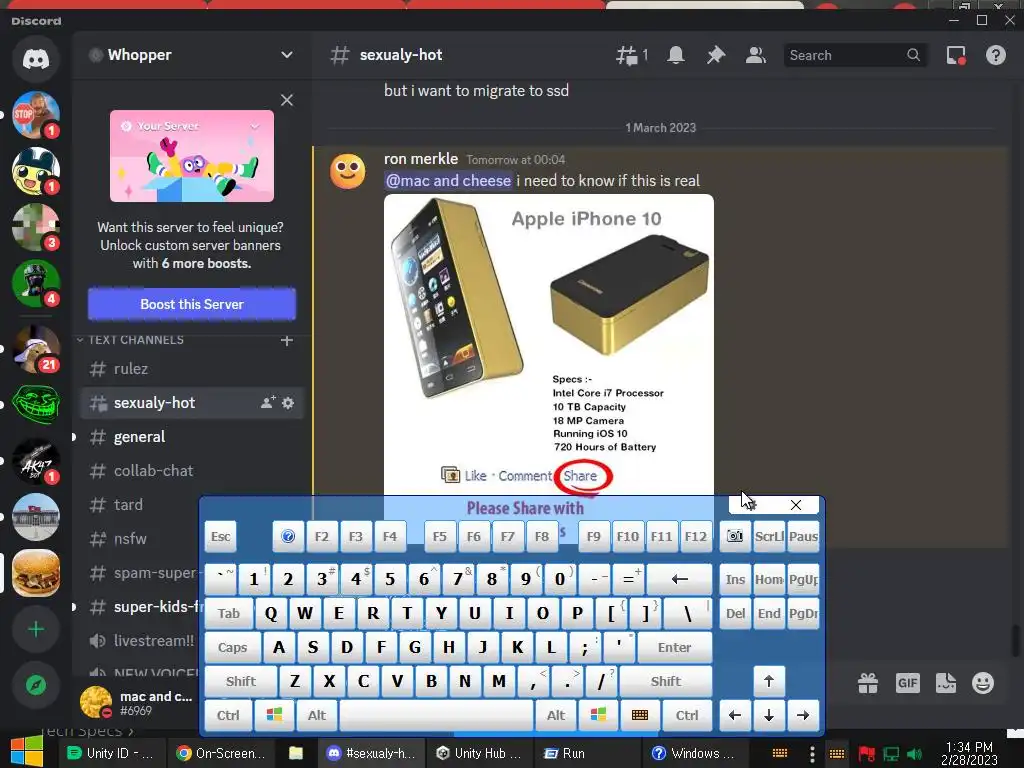Open the GIF picker
This screenshot has width=1024, height=768.
pyautogui.click(x=907, y=683)
